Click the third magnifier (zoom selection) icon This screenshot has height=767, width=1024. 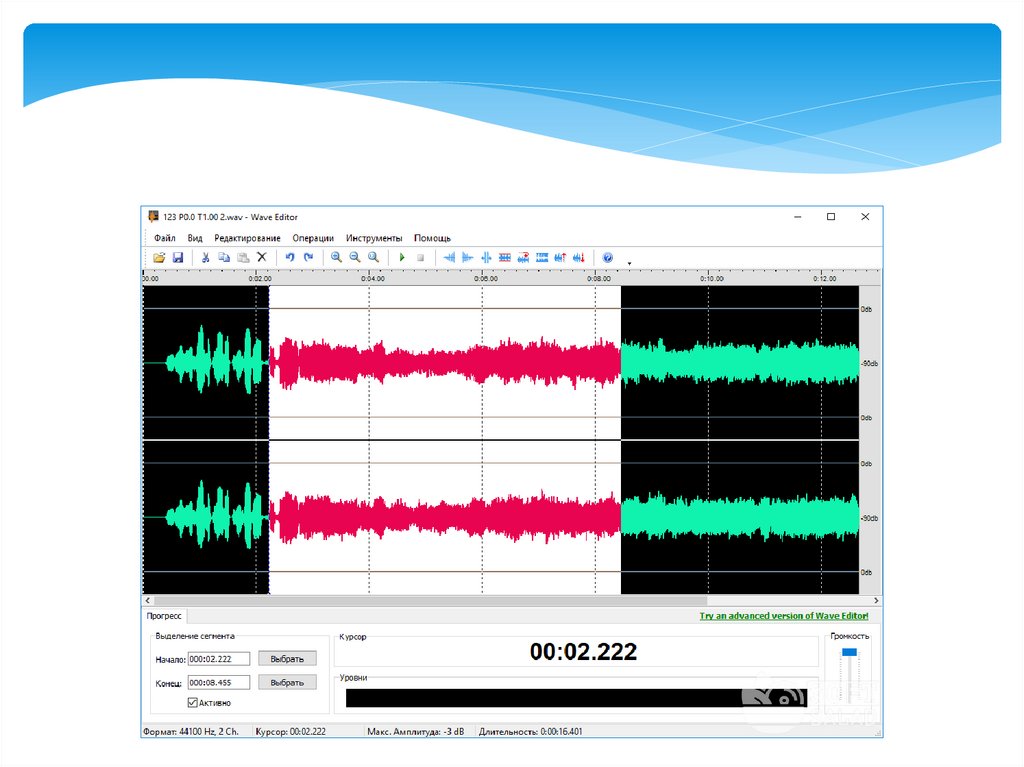click(x=374, y=257)
